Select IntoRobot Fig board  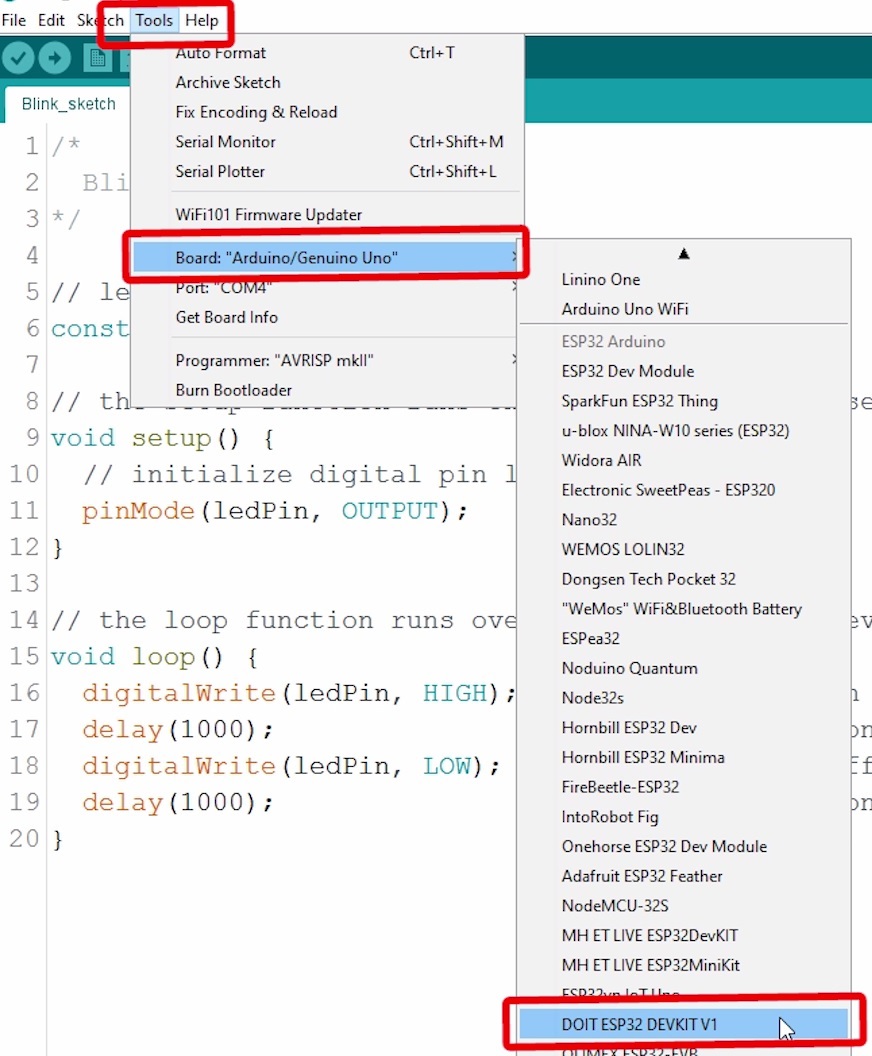(683, 816)
